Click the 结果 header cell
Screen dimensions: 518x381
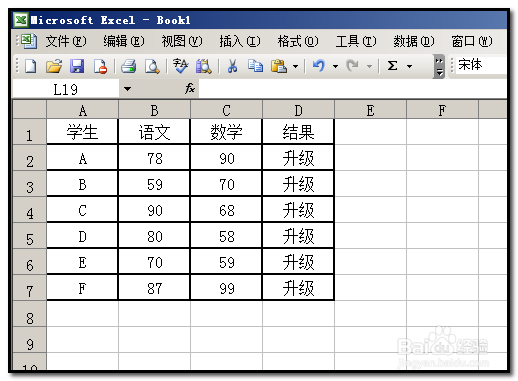click(x=298, y=132)
